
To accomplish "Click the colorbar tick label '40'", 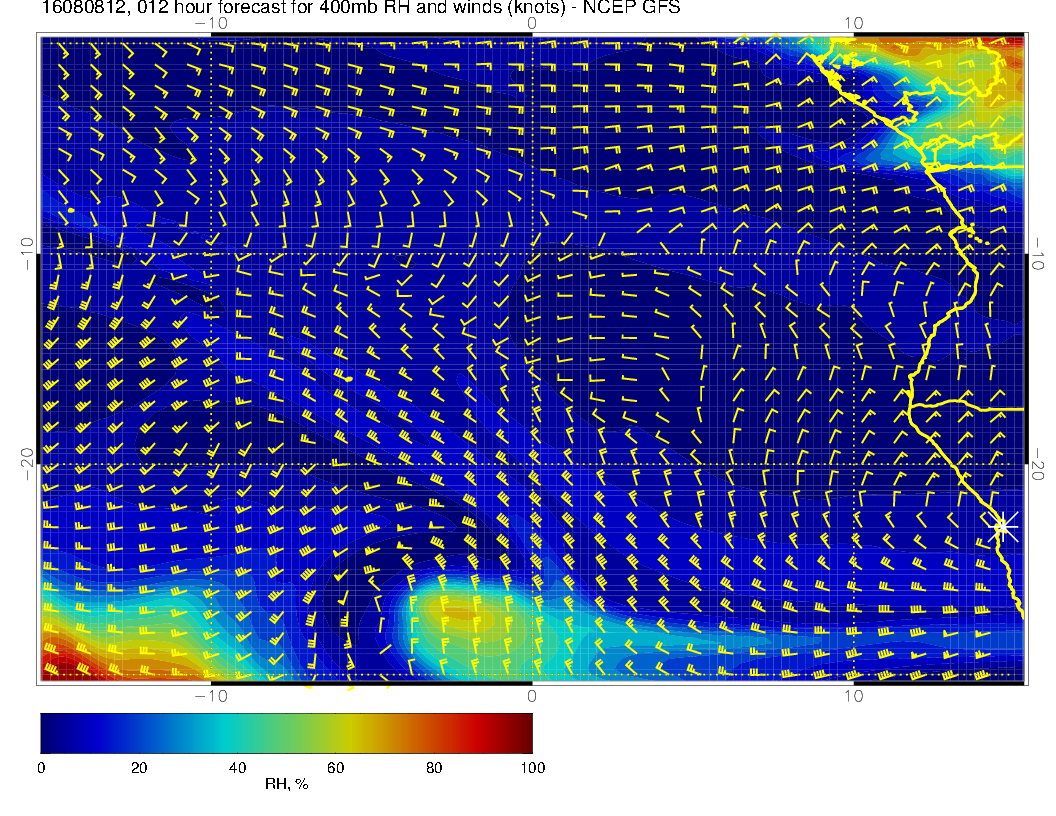I will tap(237, 768).
